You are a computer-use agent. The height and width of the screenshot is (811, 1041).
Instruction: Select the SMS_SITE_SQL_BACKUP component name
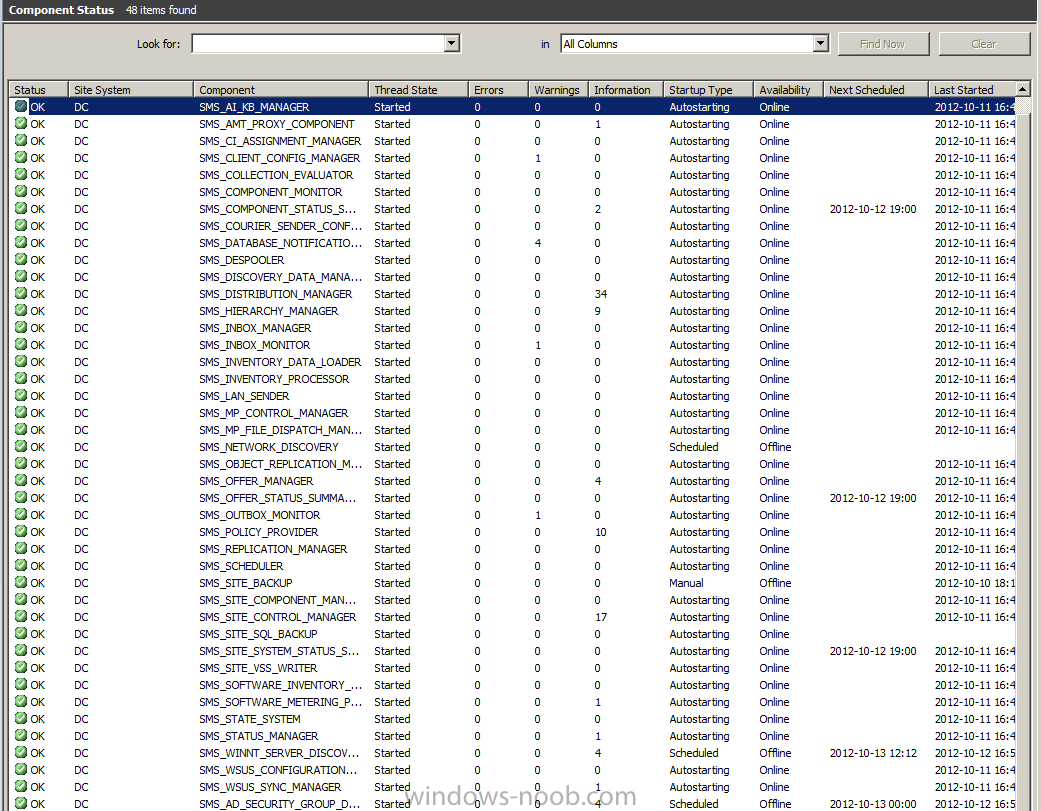(258, 634)
